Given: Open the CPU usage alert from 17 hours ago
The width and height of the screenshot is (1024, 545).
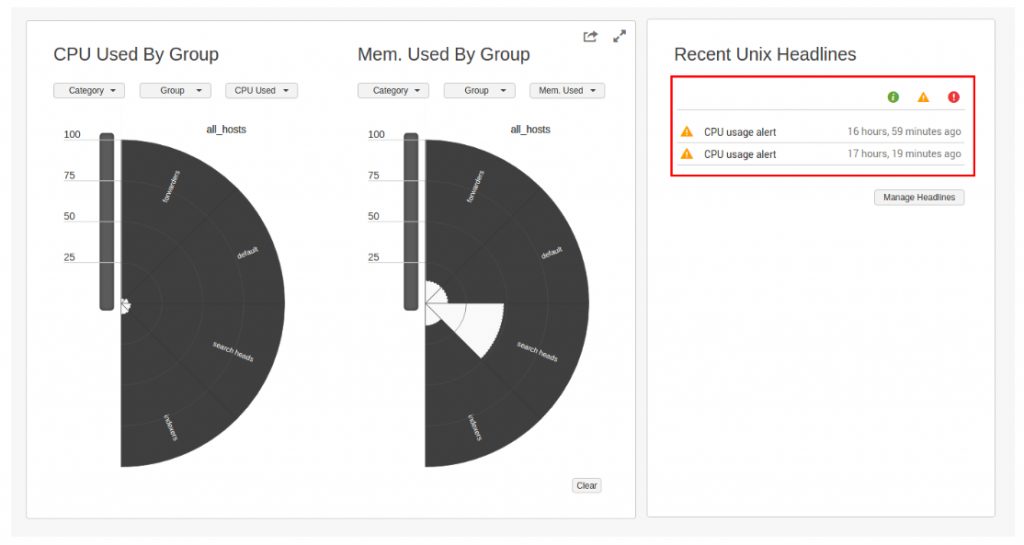Looking at the screenshot, I should pyautogui.click(x=740, y=155).
